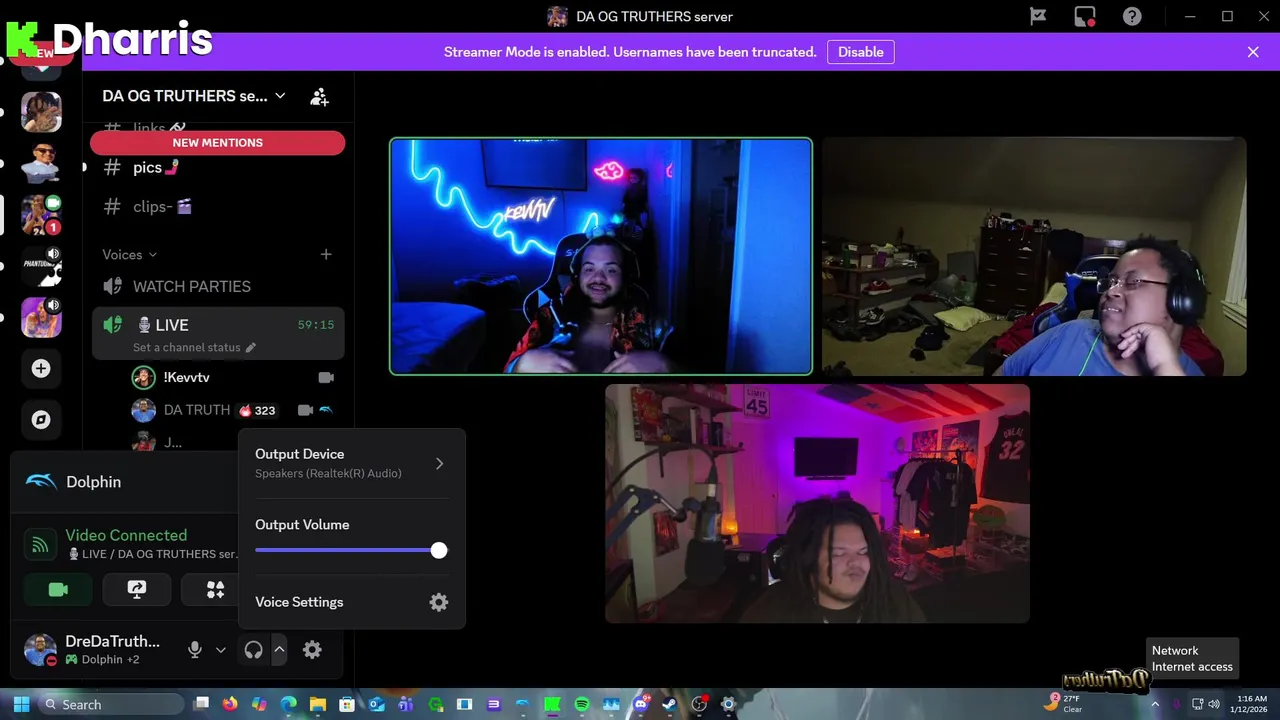Open Firefox from the taskbar
This screenshot has width=1280, height=720.
[230, 704]
